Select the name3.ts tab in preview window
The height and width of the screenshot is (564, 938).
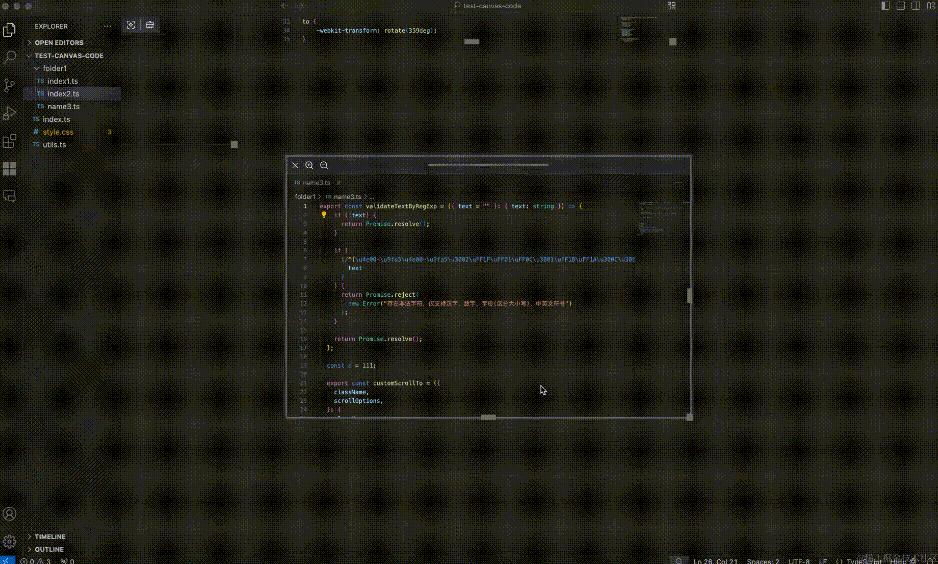315,182
